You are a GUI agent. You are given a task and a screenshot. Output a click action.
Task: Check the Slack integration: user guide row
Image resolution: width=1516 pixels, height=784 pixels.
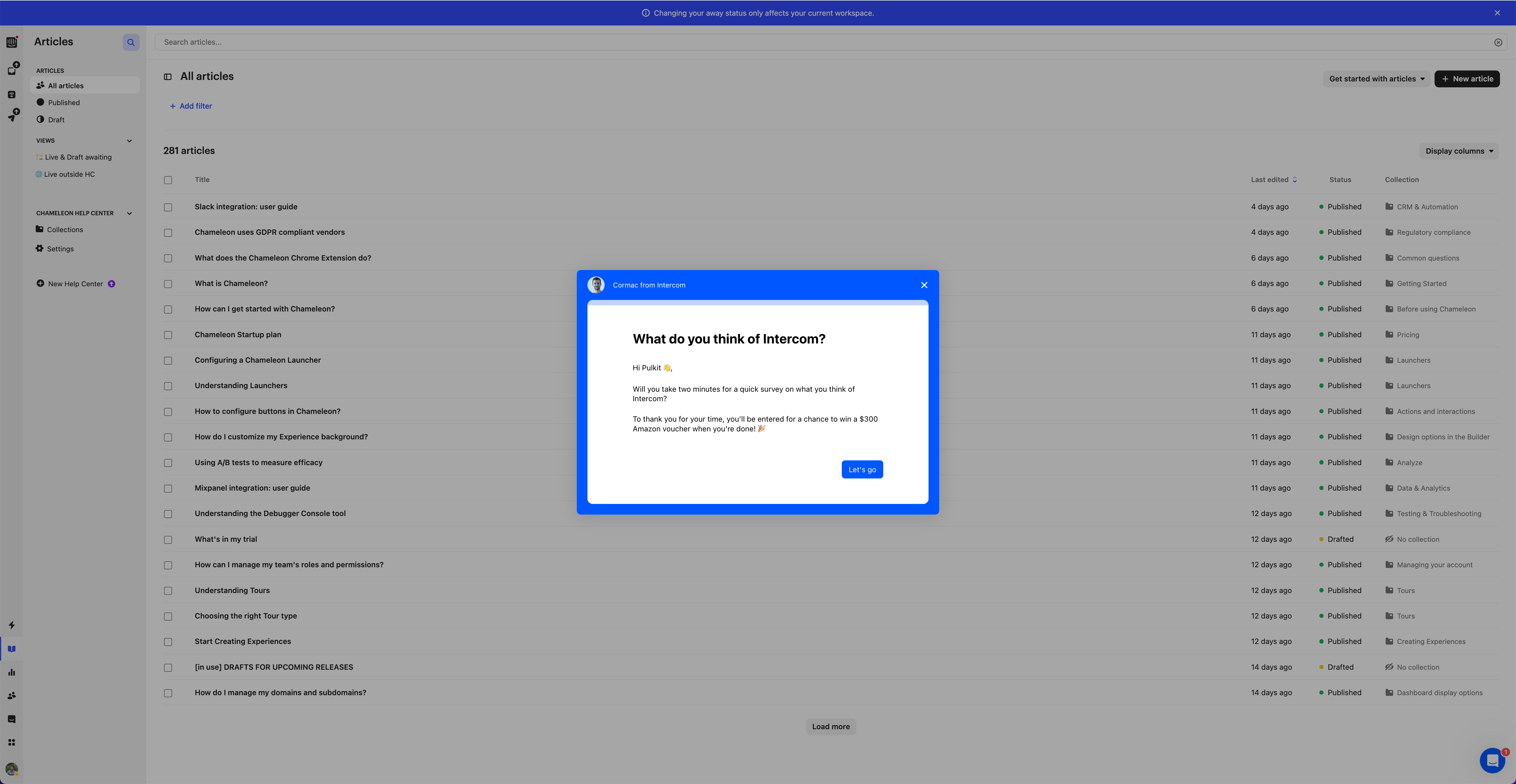coord(168,207)
